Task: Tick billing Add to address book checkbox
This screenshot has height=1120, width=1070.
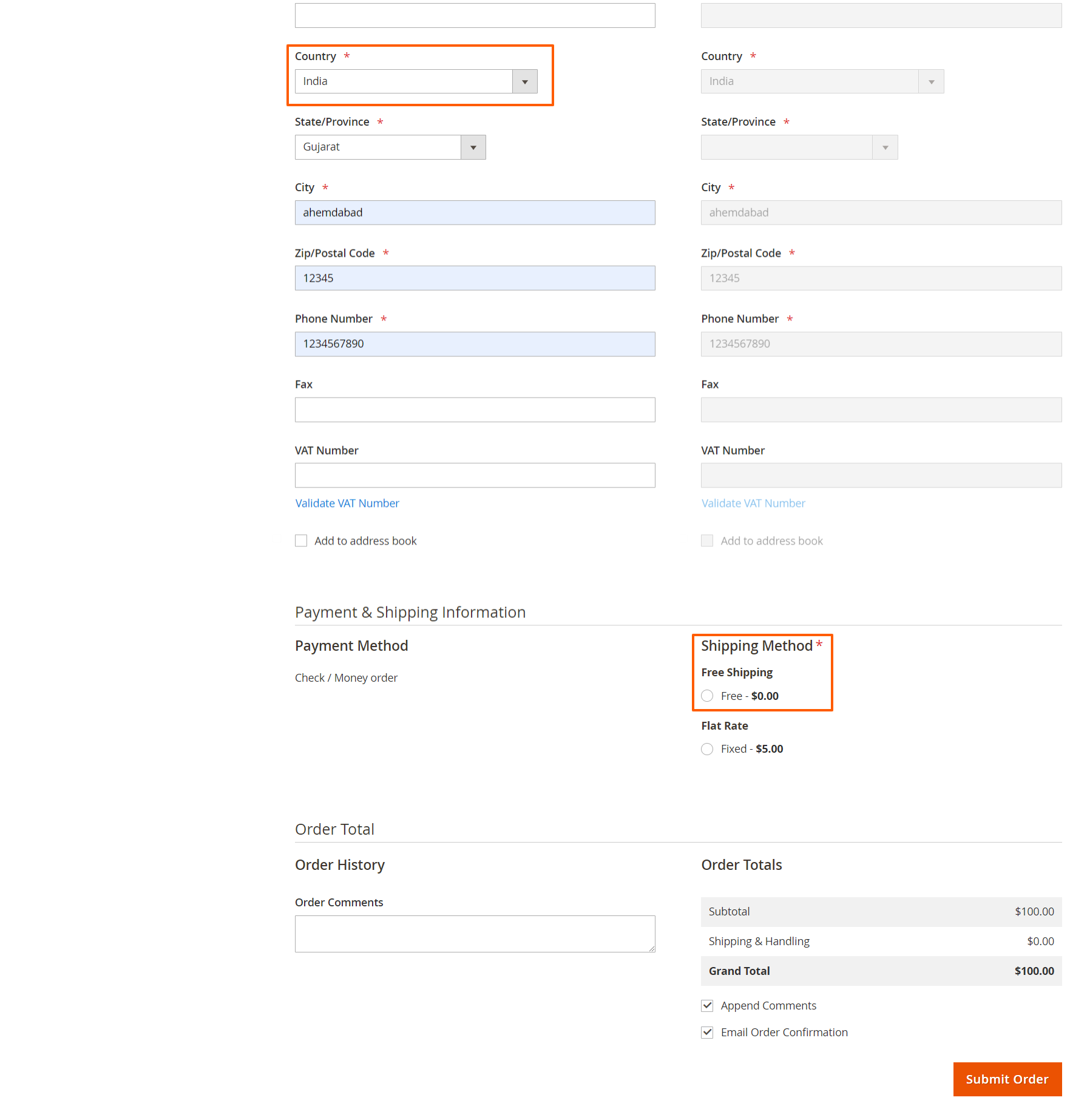Action: click(x=301, y=541)
